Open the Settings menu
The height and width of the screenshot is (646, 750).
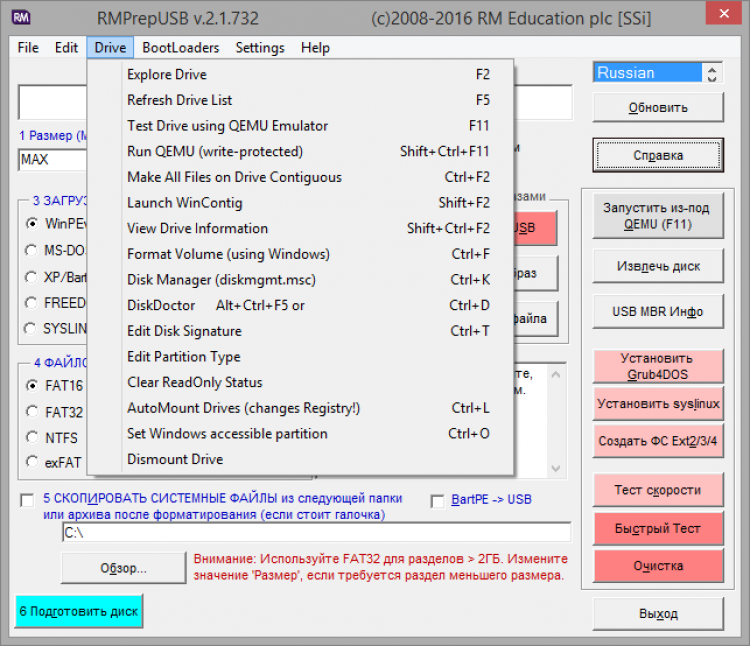pos(260,48)
